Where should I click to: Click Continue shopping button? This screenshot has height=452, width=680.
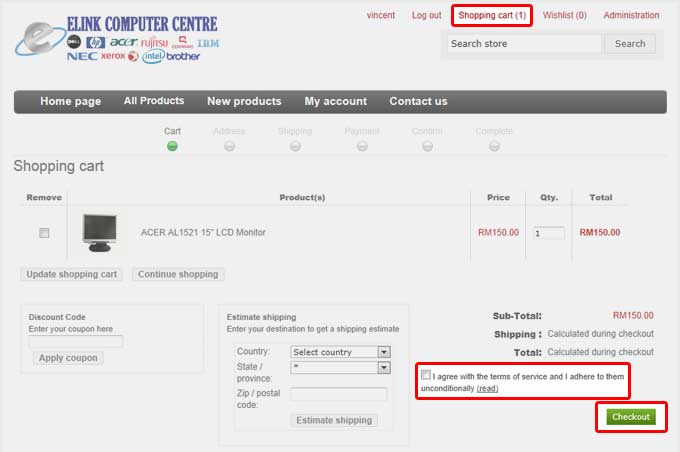coord(178,274)
